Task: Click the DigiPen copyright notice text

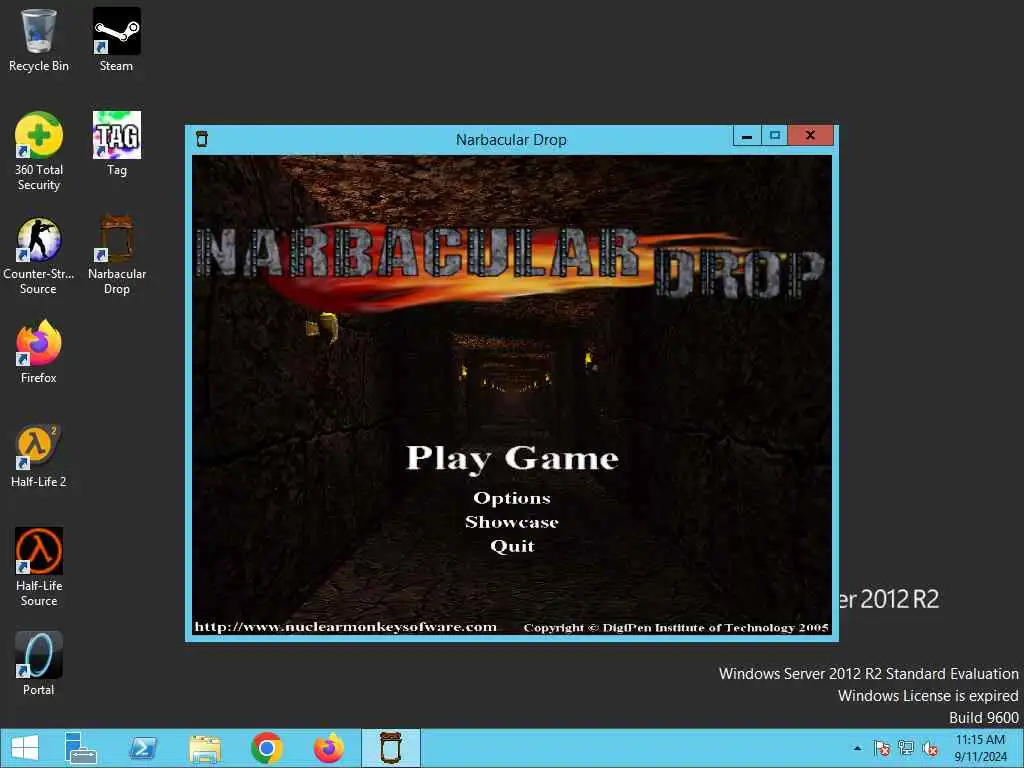Action: (676, 628)
